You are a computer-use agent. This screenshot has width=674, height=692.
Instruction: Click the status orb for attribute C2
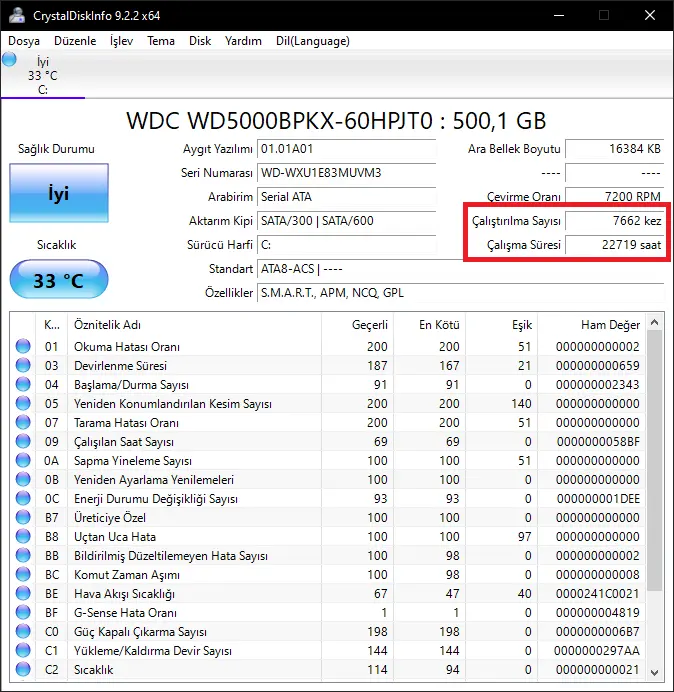[23, 669]
